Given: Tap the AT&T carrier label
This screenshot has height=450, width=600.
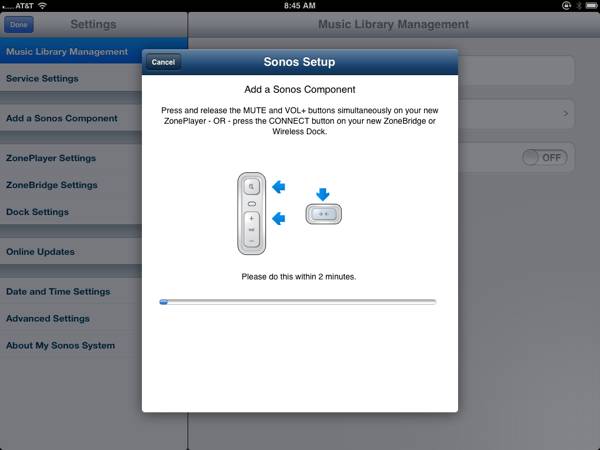Looking at the screenshot, I should 24,5.
